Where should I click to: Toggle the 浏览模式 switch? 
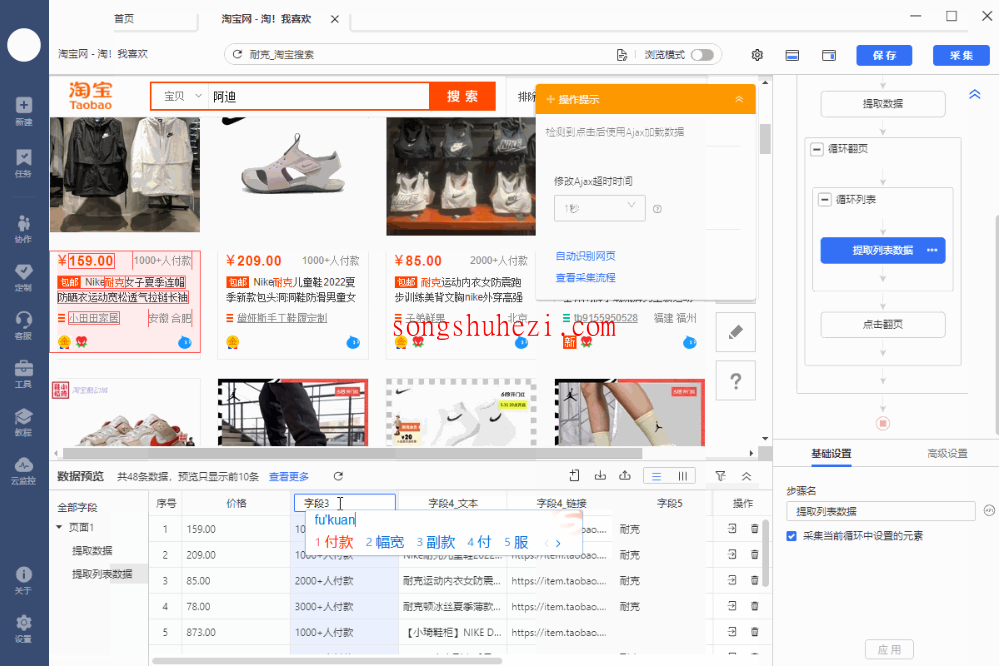click(x=702, y=55)
